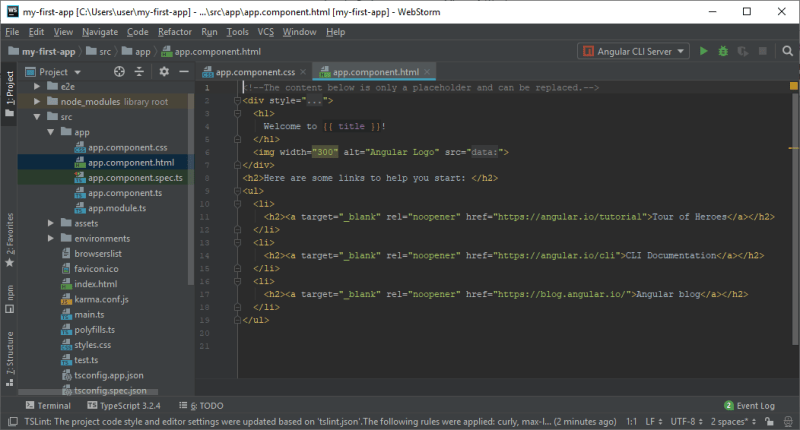Toggle the Favorites side tool window
800x430 pixels.
pos(10,240)
